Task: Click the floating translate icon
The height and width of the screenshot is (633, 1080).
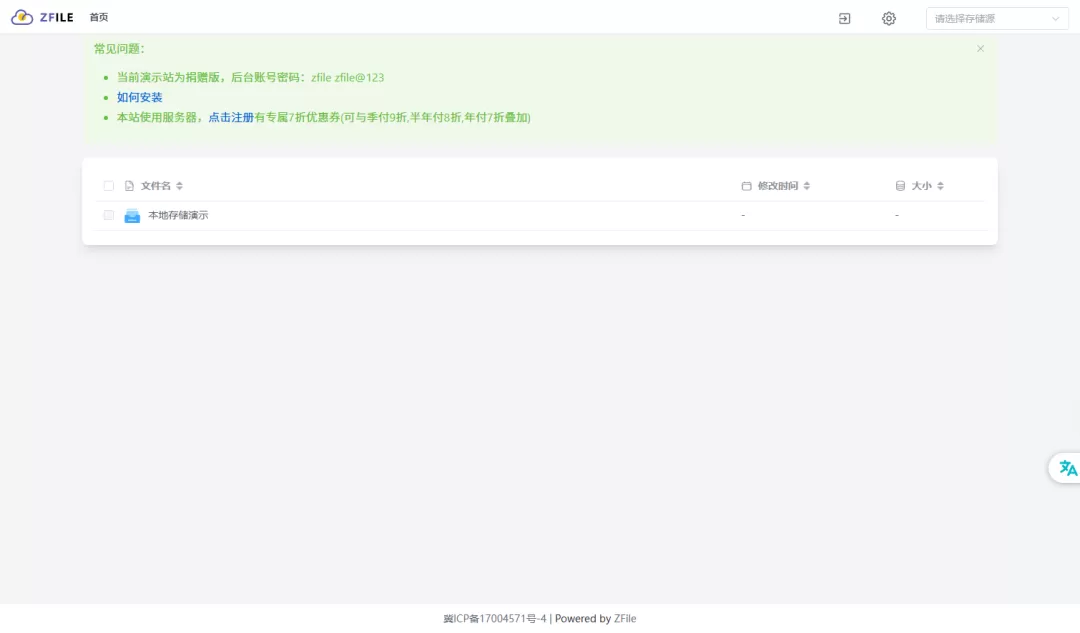Action: pyautogui.click(x=1067, y=468)
